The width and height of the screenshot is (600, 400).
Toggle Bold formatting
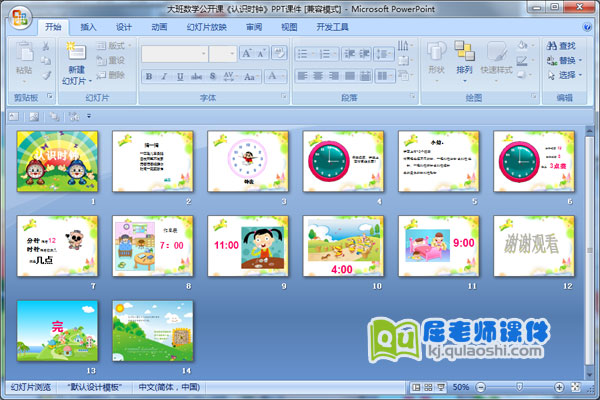(148, 76)
